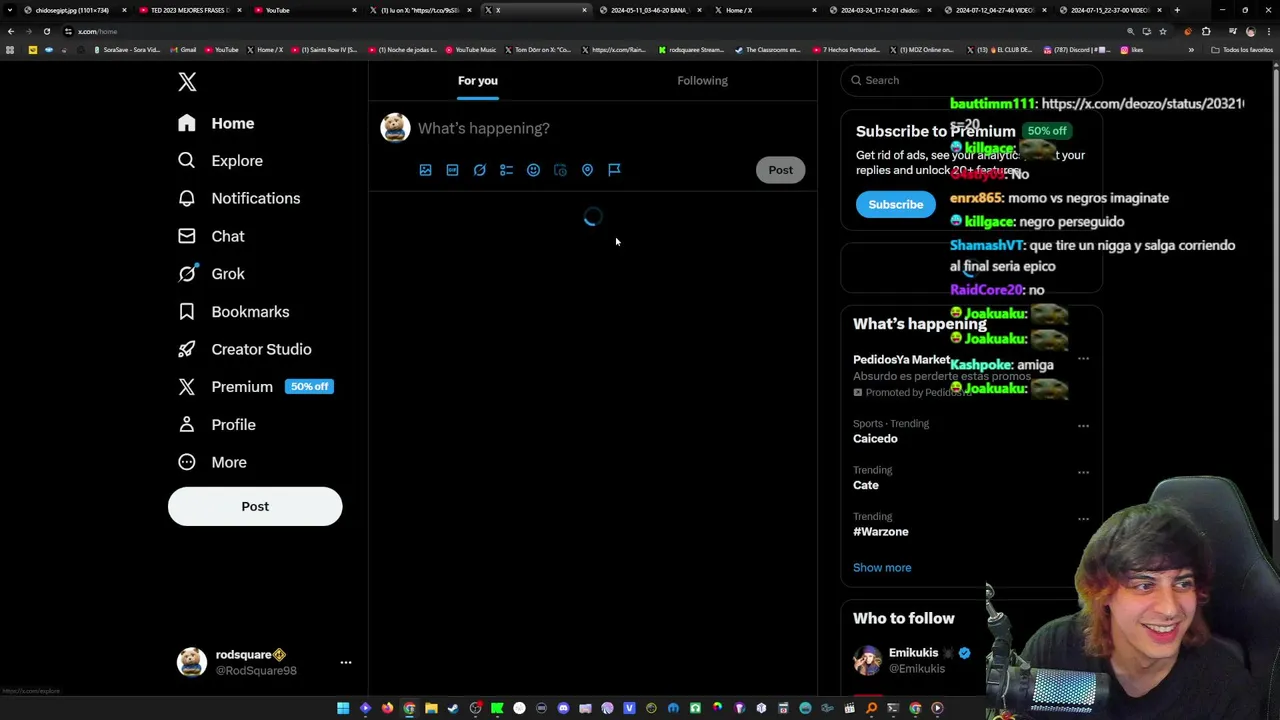Screen dimensions: 1280x720
Task: Click the Windows Start button in taskbar
Action: pyautogui.click(x=343, y=708)
